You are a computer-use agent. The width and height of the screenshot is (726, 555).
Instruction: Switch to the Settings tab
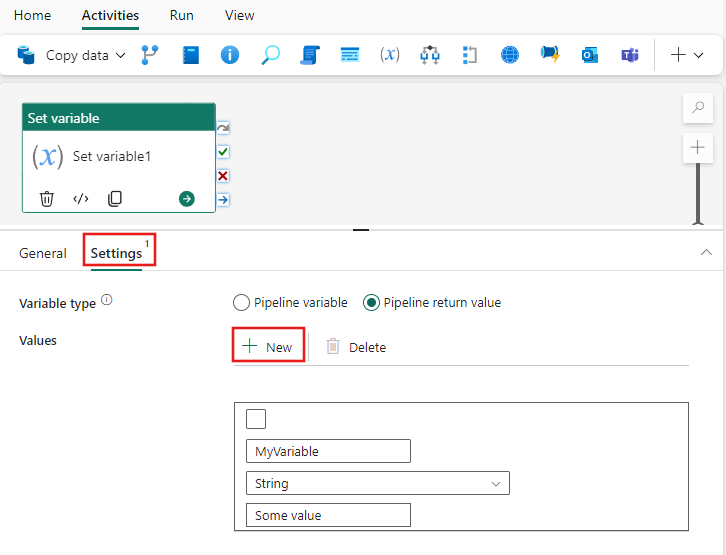[x=116, y=253]
